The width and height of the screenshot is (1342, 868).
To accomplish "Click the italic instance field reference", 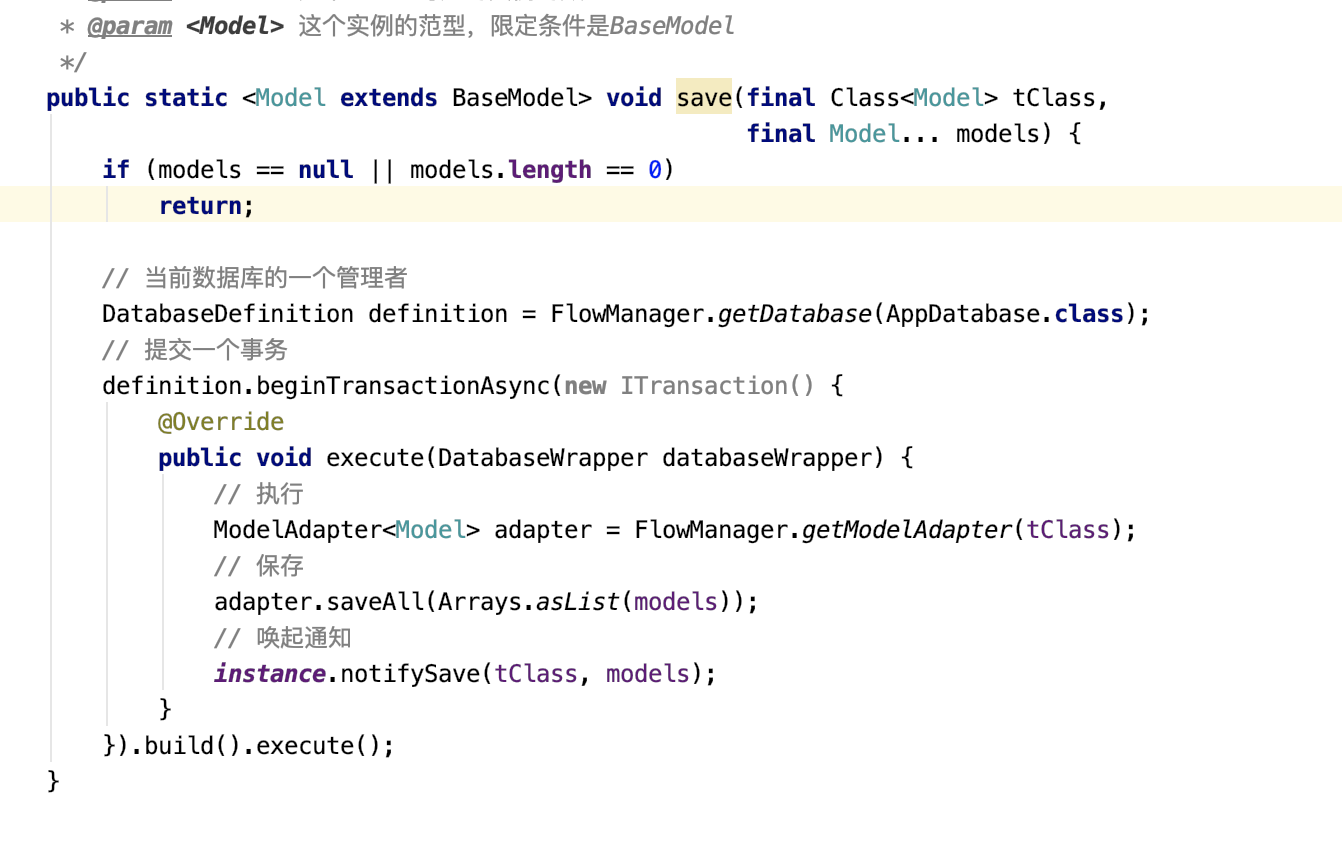I will (270, 674).
